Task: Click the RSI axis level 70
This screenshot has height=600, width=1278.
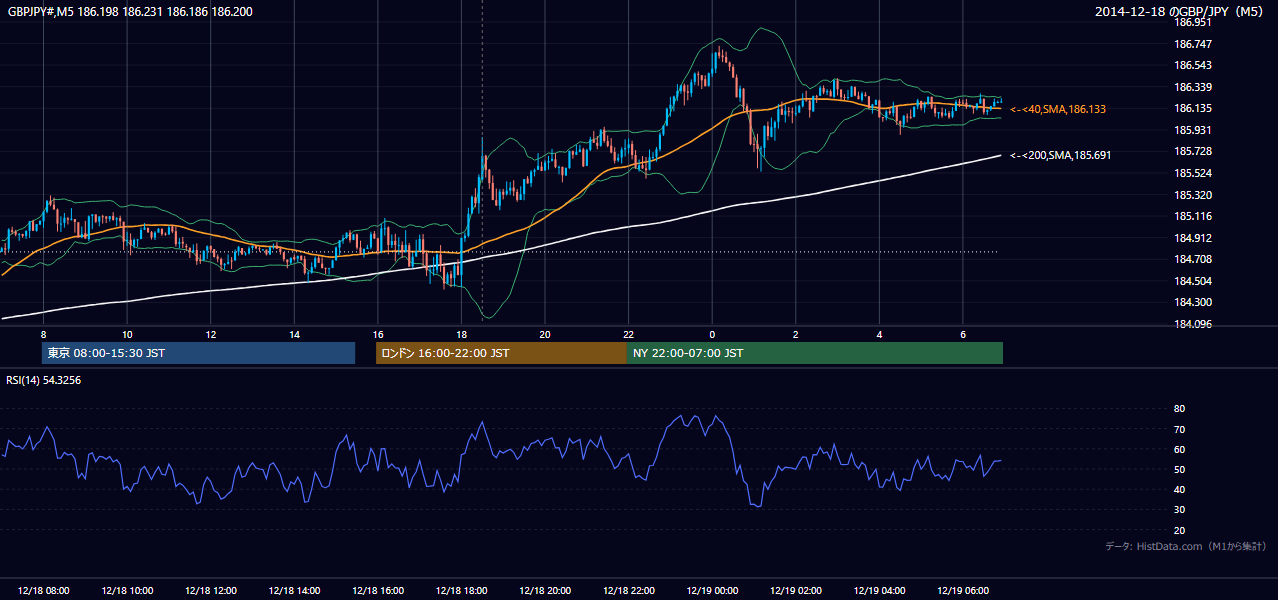Action: pos(1180,429)
